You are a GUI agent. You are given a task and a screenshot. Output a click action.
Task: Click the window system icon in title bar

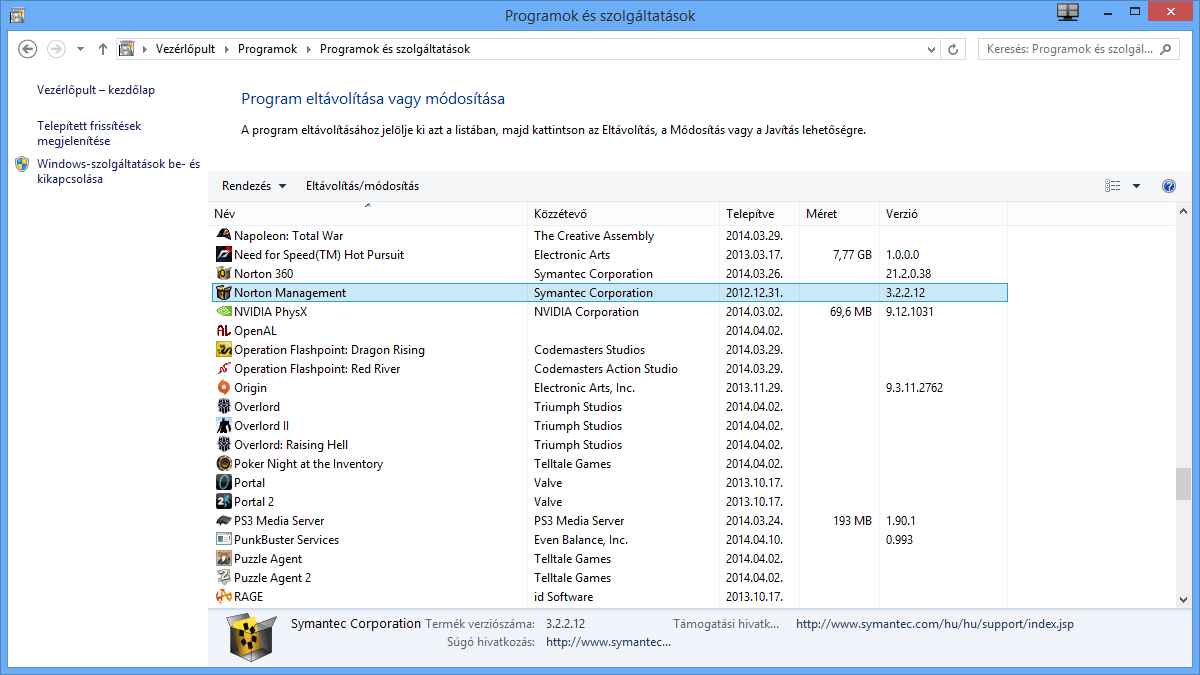16,14
